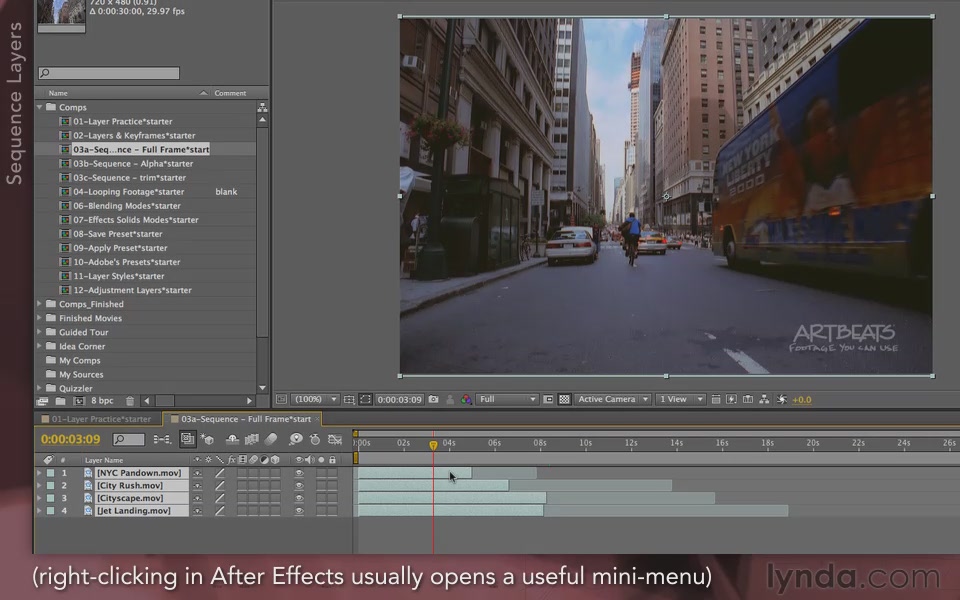Click Always Preview This View icon
This screenshot has height=600, width=960.
click(281, 399)
